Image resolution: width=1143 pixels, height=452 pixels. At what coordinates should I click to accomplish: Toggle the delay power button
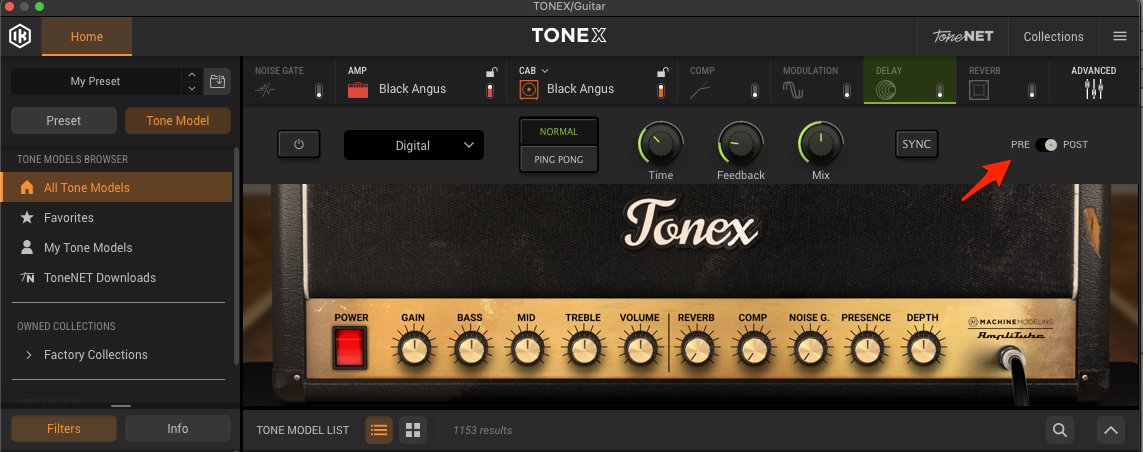click(298, 144)
